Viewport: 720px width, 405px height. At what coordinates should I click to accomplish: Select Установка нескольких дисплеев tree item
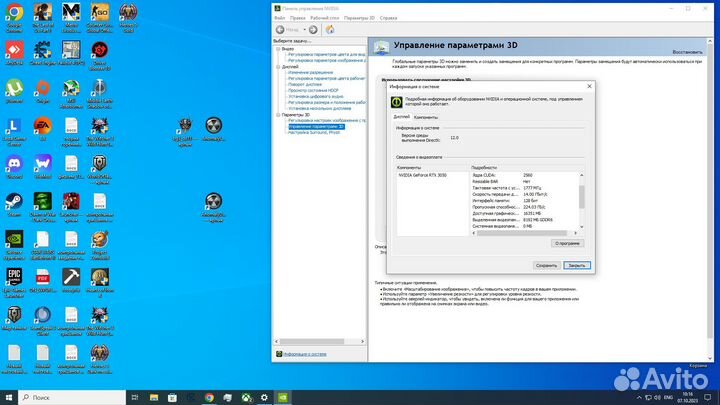[320, 108]
